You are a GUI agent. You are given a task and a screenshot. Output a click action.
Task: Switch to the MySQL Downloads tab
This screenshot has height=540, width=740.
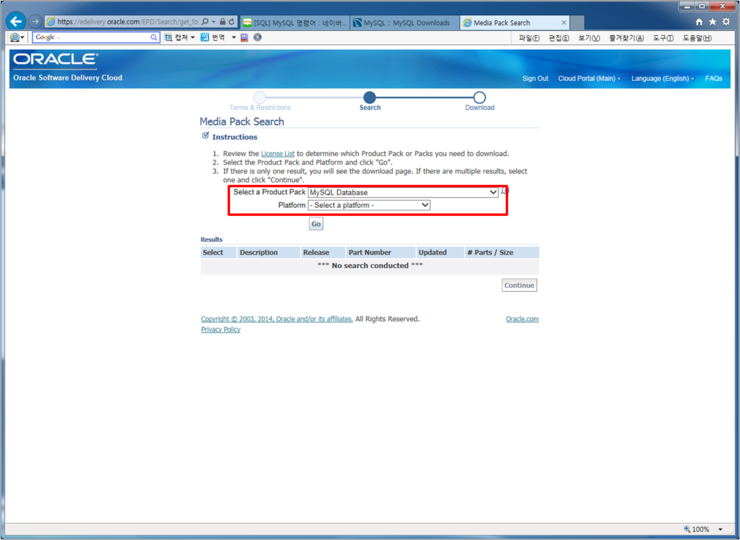pos(405,23)
